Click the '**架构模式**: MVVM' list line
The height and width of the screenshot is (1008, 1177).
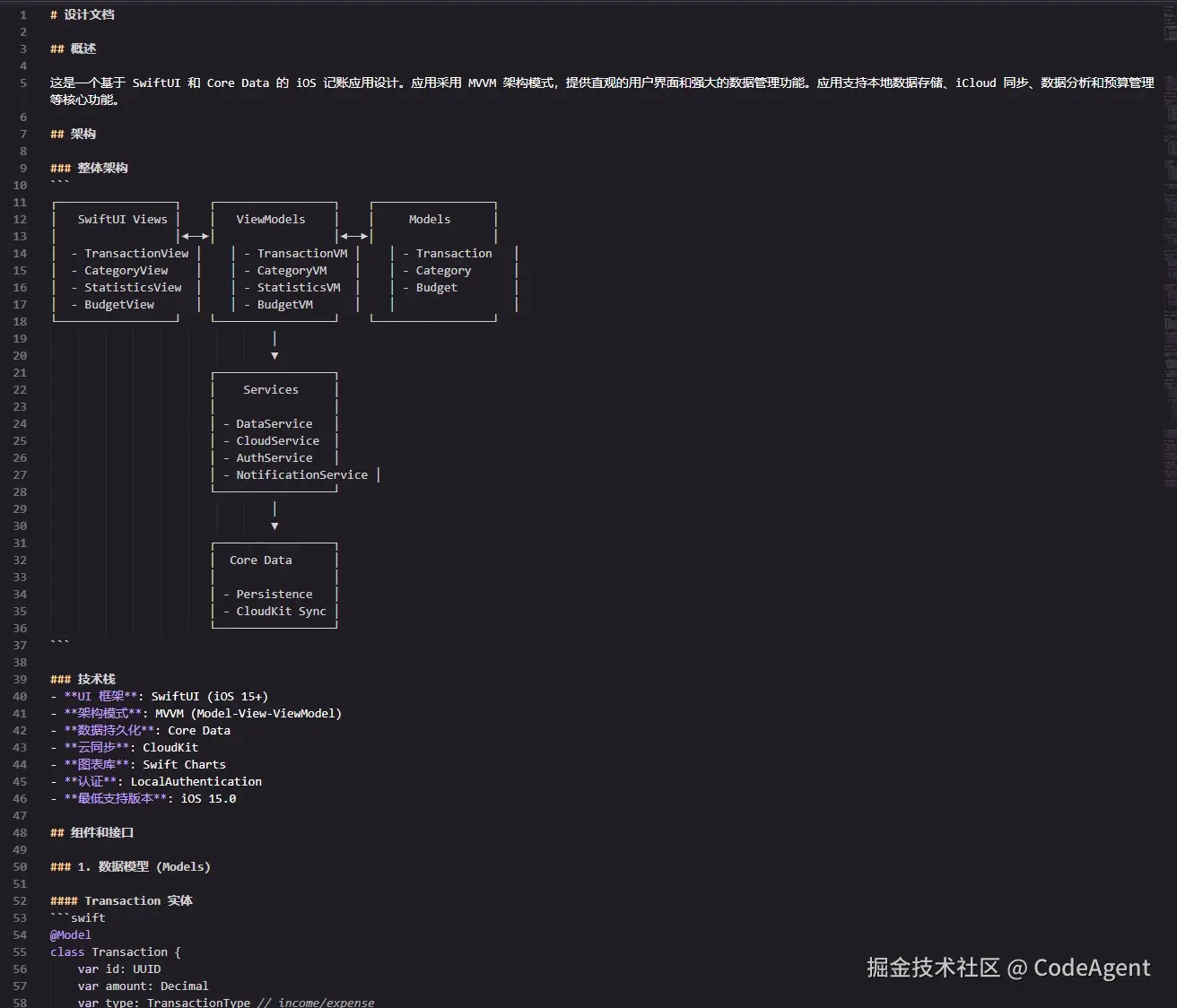tap(196, 713)
